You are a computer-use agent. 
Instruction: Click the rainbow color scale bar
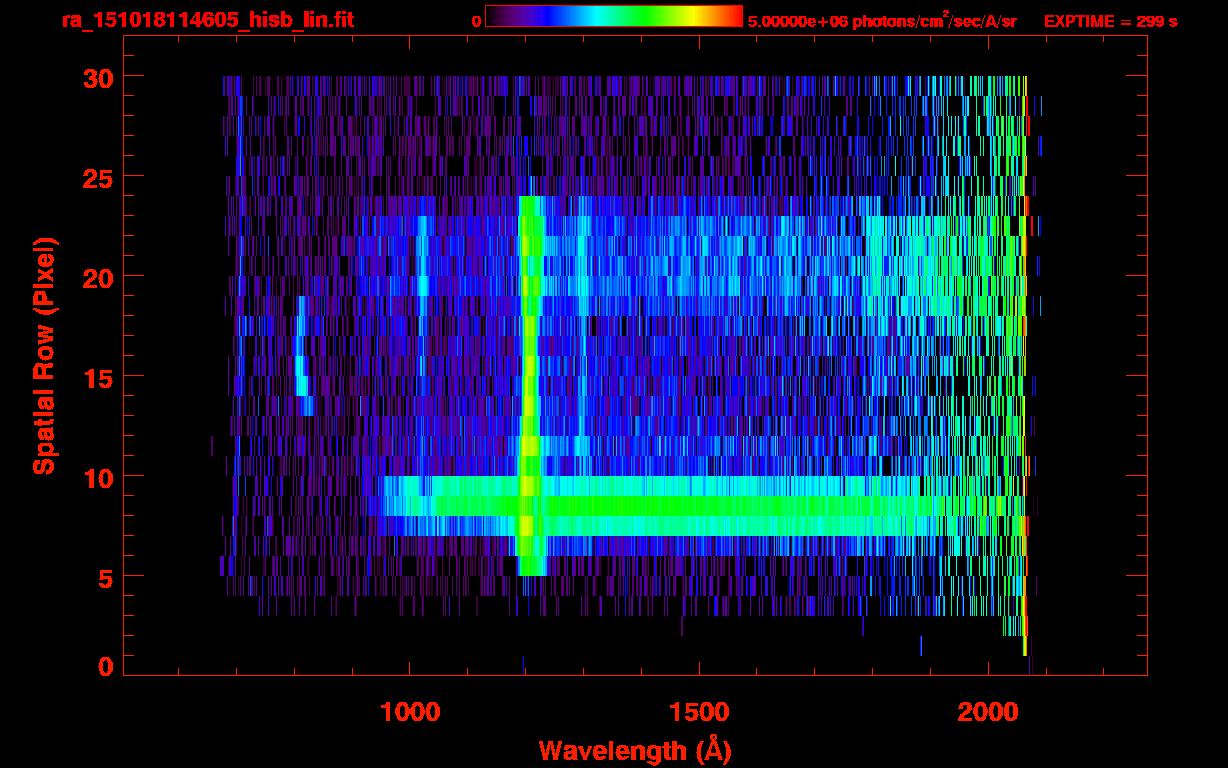(614, 16)
